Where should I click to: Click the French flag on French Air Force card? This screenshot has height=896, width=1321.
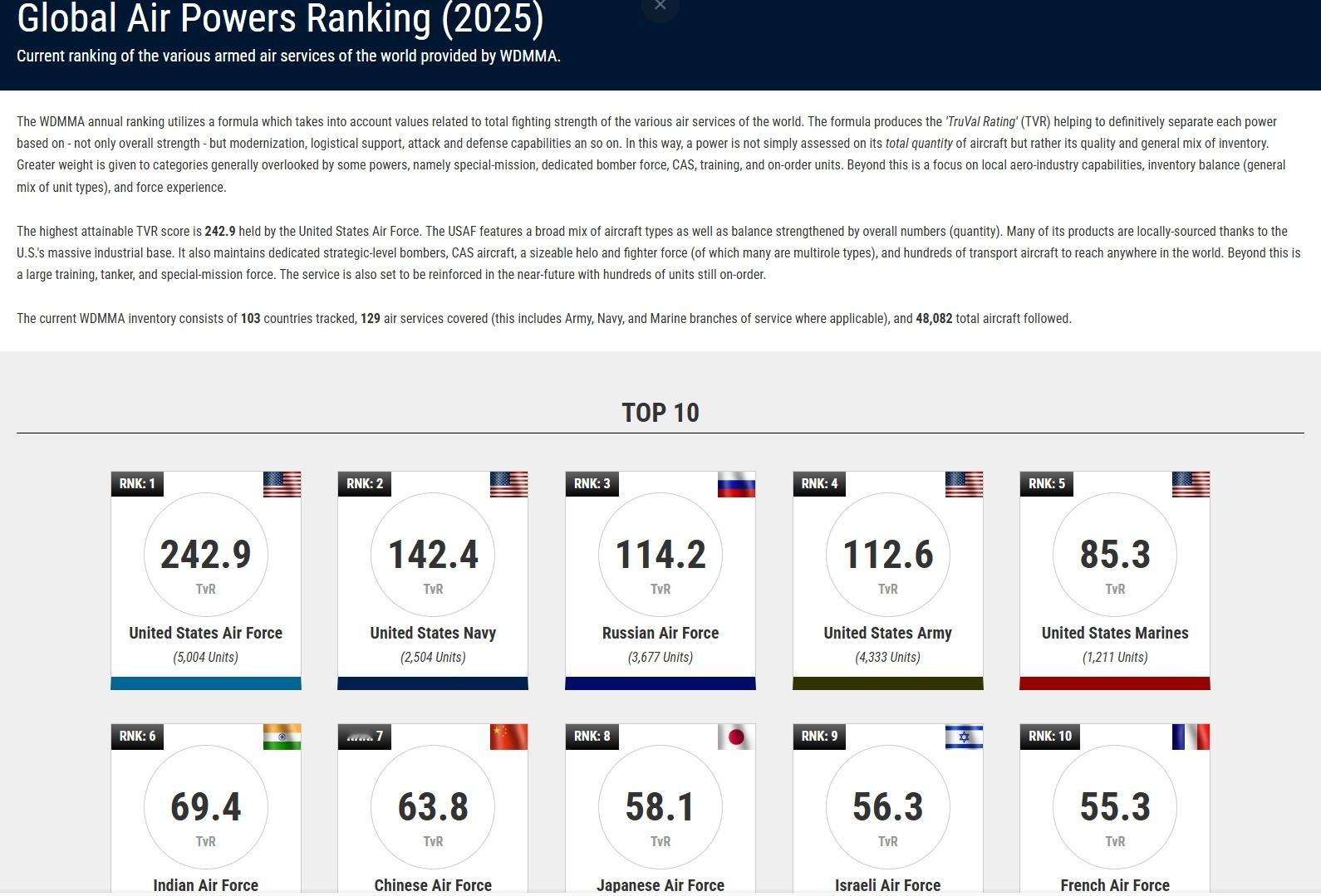tap(1191, 737)
